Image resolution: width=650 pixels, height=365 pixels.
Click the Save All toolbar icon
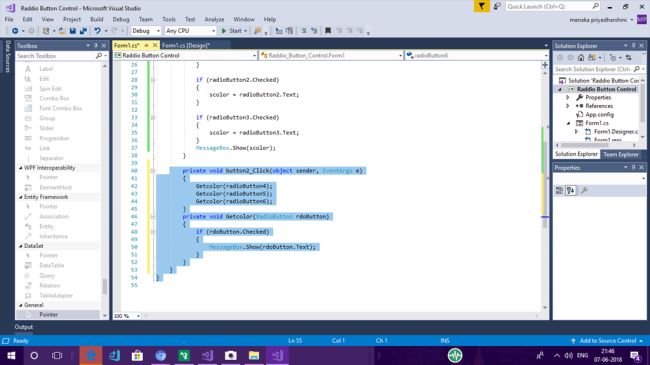[83, 31]
